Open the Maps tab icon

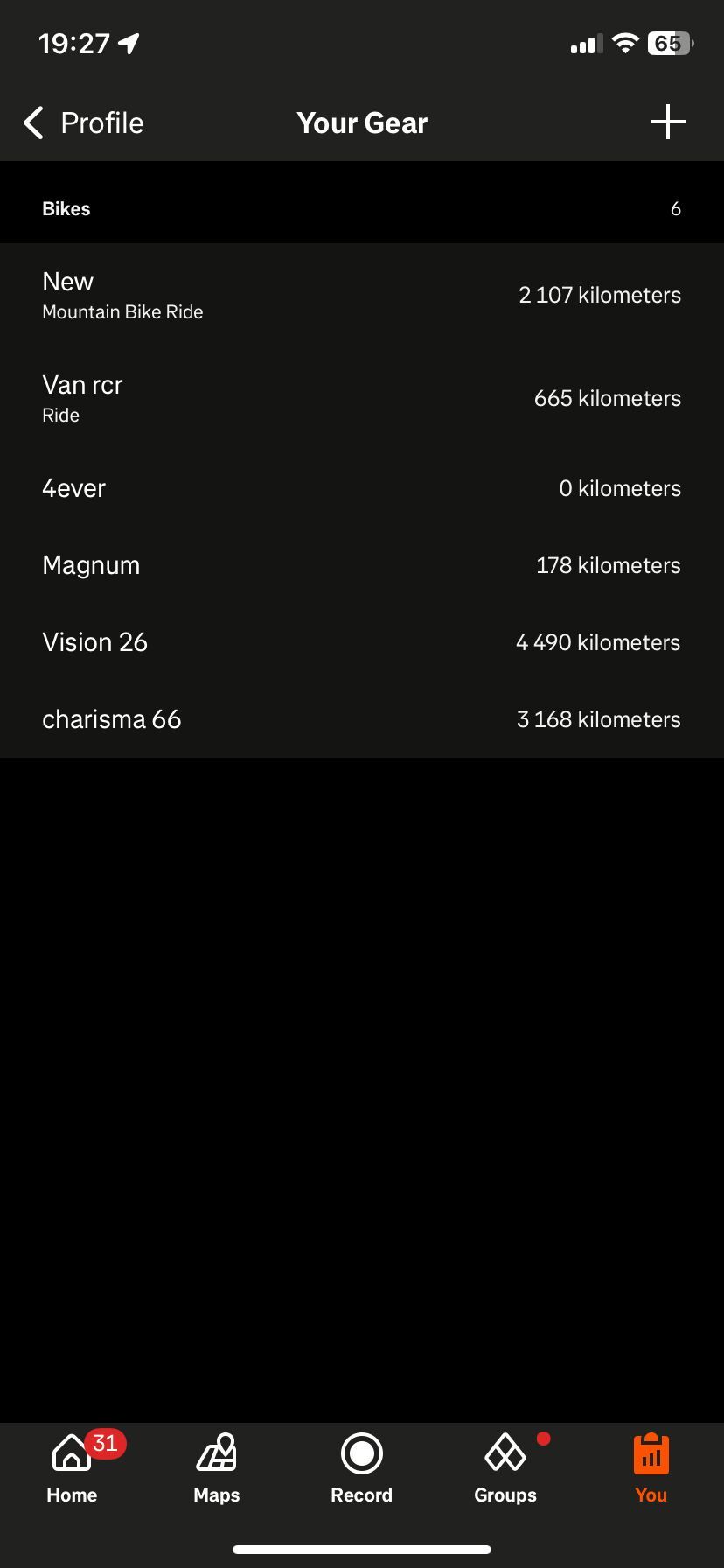217,1454
